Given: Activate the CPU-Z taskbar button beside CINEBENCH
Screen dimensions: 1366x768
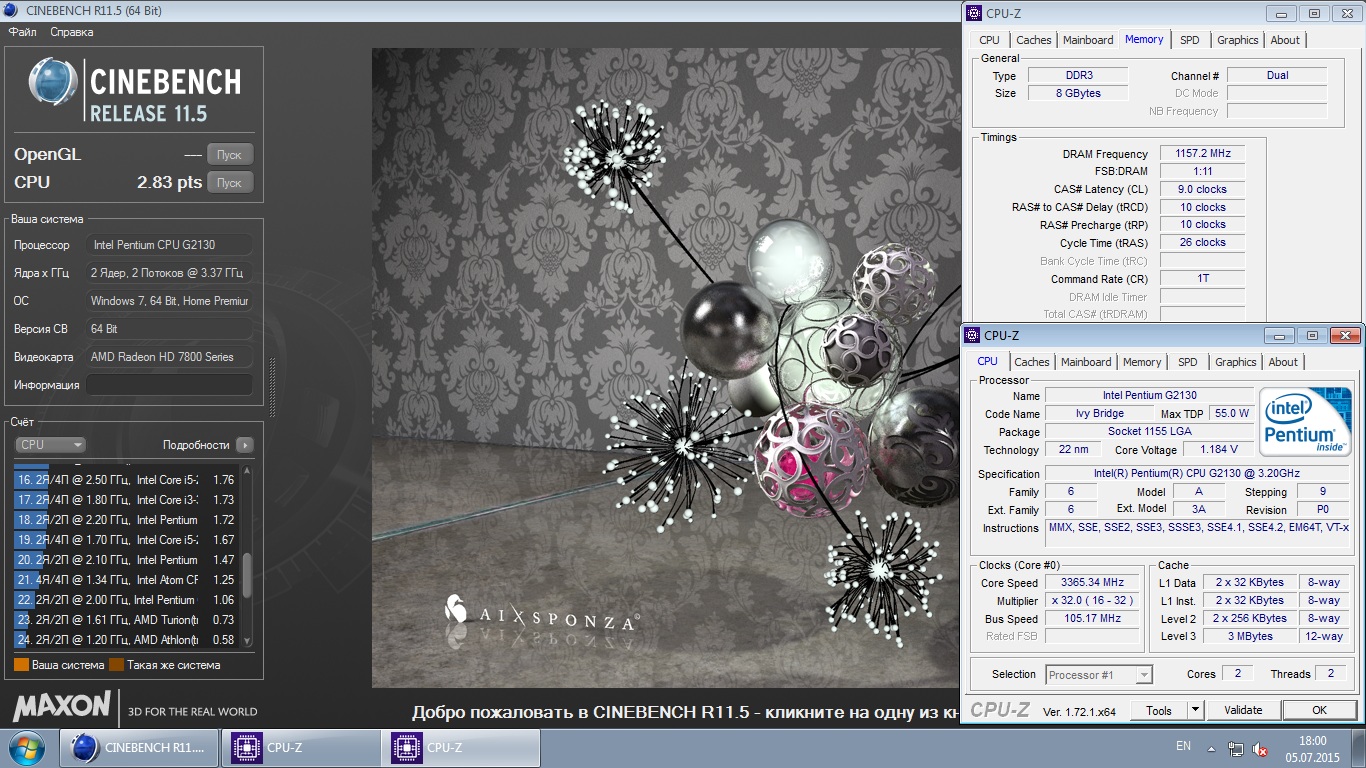Looking at the screenshot, I should point(299,748).
